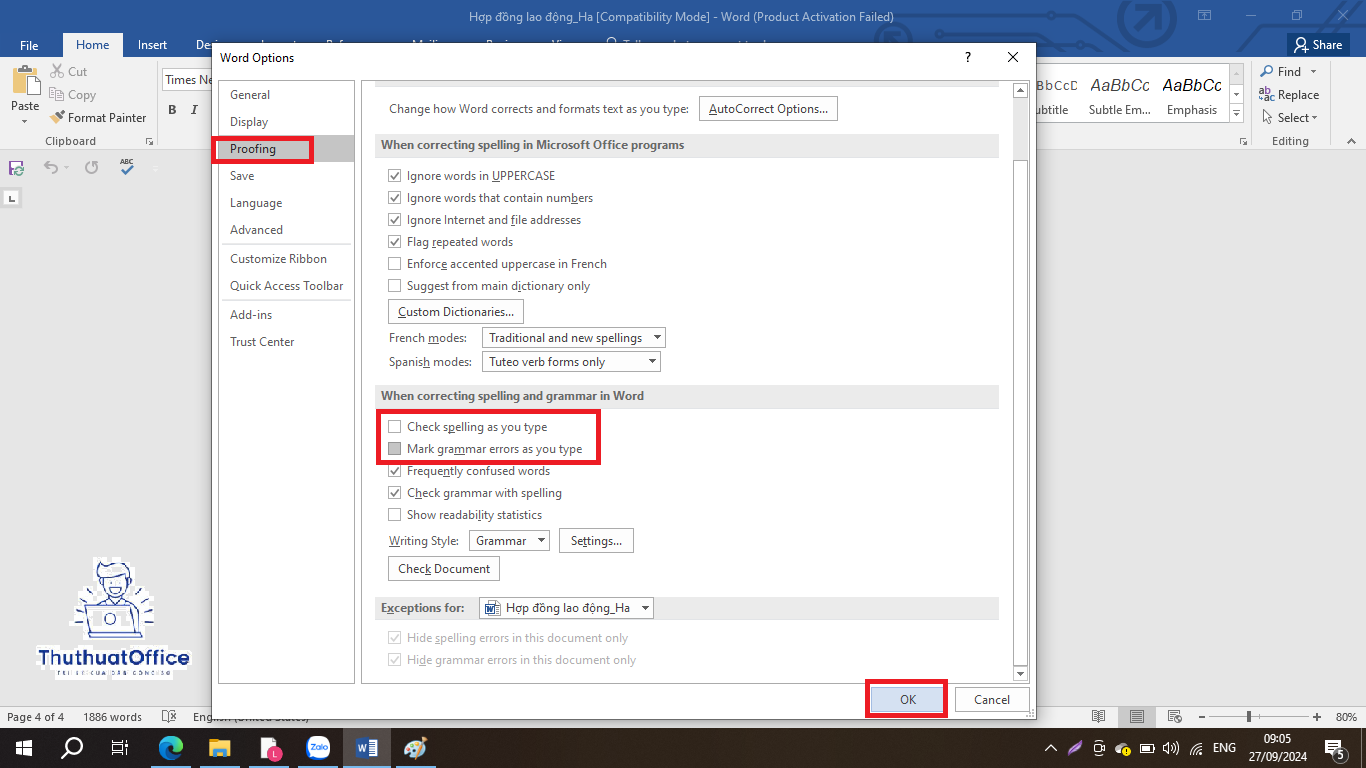The width and height of the screenshot is (1366, 768).
Task: Toggle Frequently confused words checkbox
Action: pyautogui.click(x=394, y=471)
